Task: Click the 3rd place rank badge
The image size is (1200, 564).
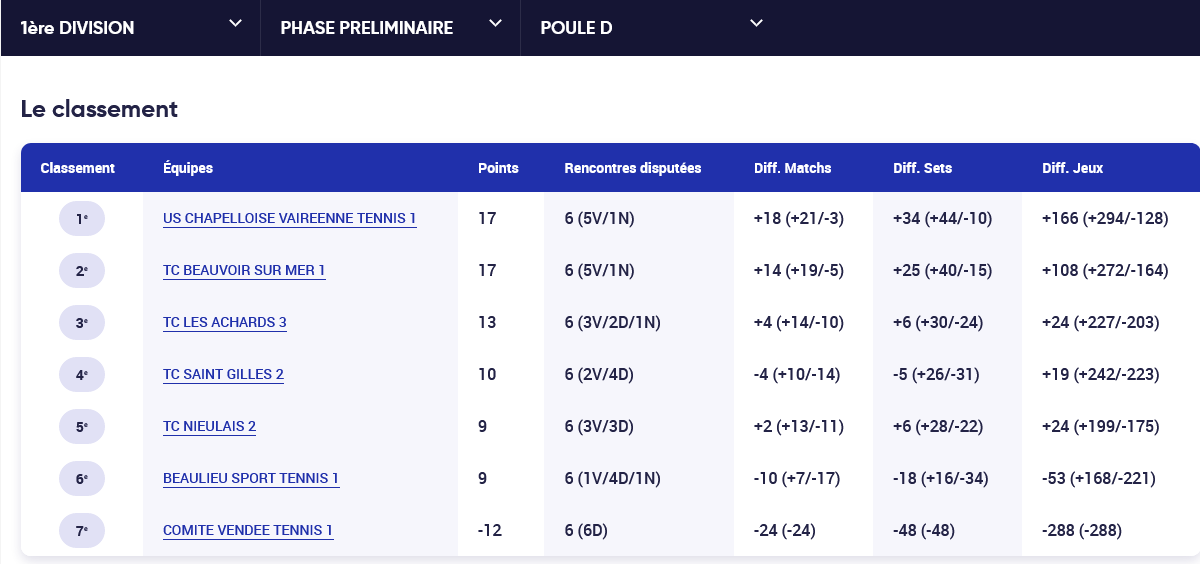Action: tap(82, 322)
